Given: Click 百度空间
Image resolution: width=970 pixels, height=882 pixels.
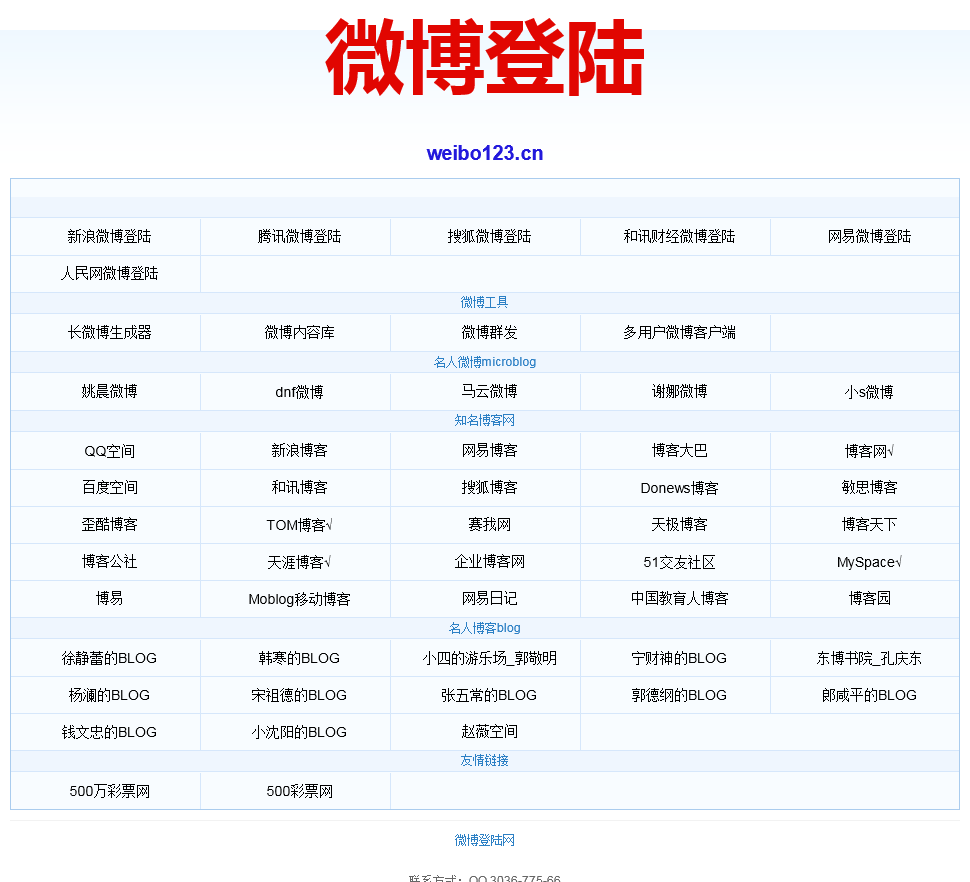Looking at the screenshot, I should click(109, 488).
